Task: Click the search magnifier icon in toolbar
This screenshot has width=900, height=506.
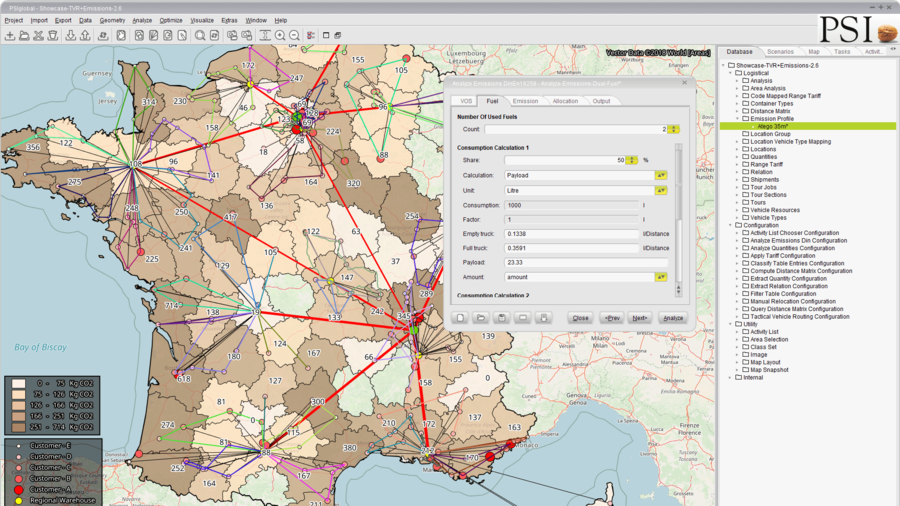Action: [x=200, y=35]
